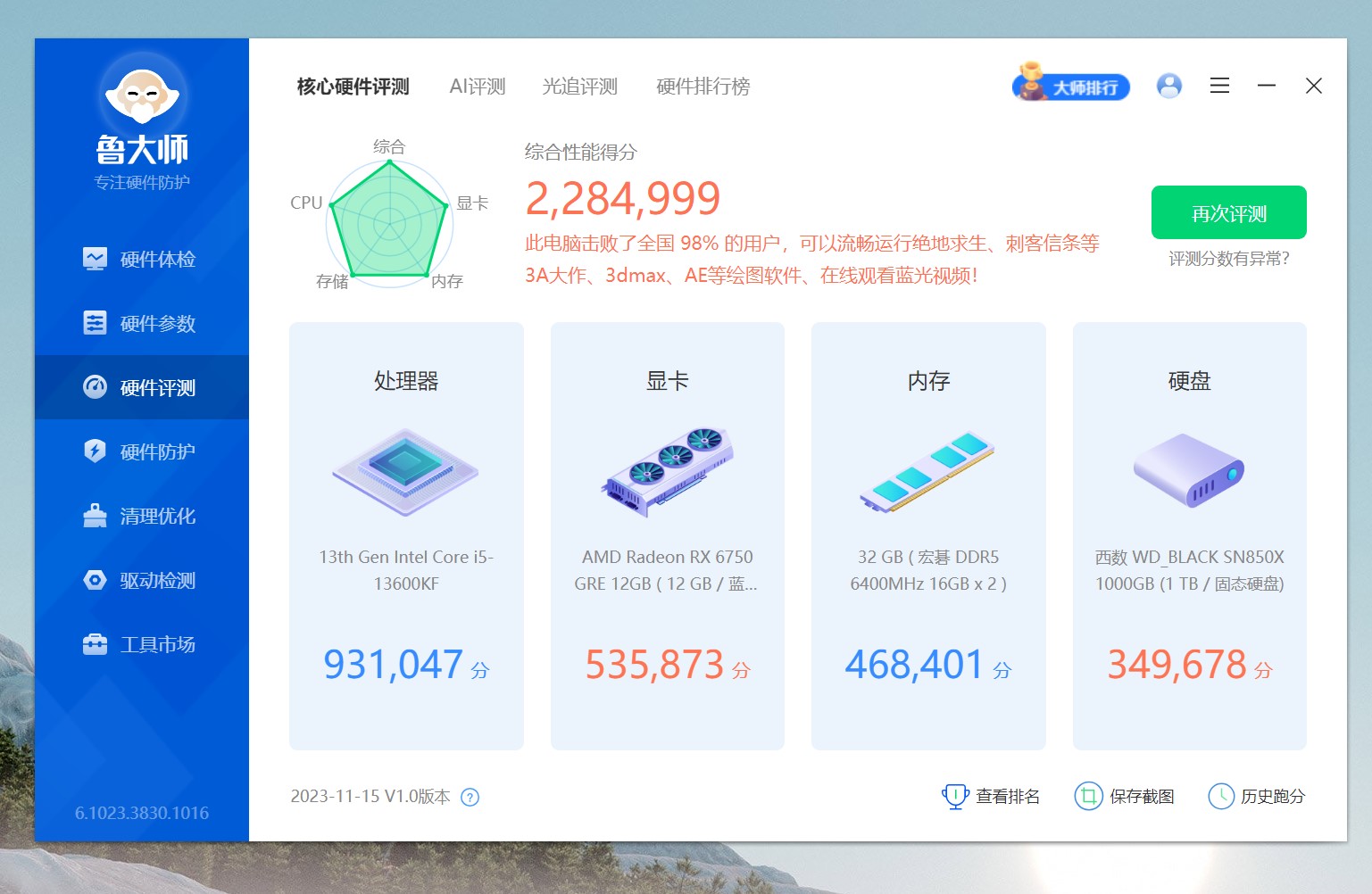The image size is (1372, 894).
Task: Open 硬件参数 in the sidebar
Action: [141, 323]
